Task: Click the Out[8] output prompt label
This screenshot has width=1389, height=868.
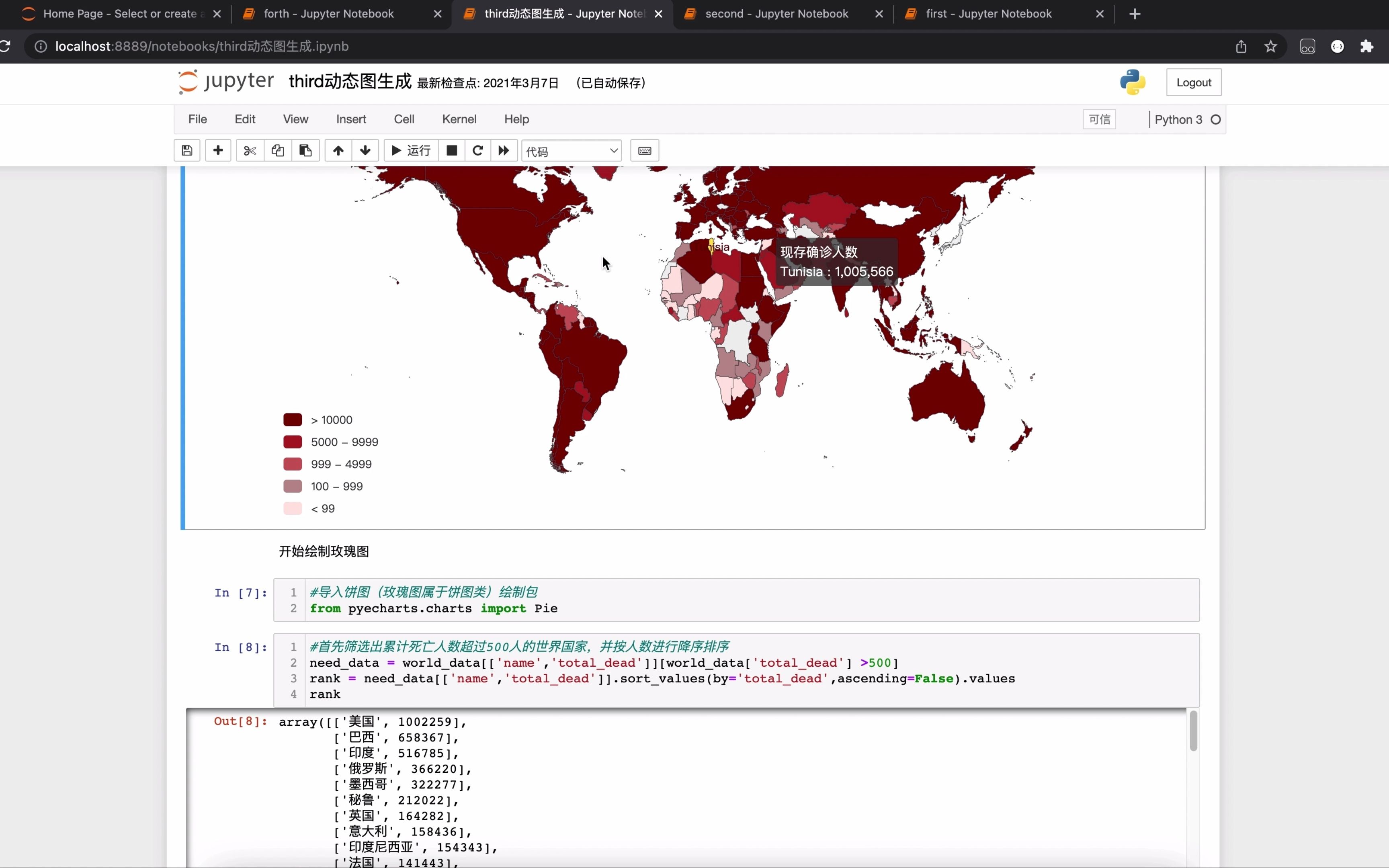Action: pos(240,721)
